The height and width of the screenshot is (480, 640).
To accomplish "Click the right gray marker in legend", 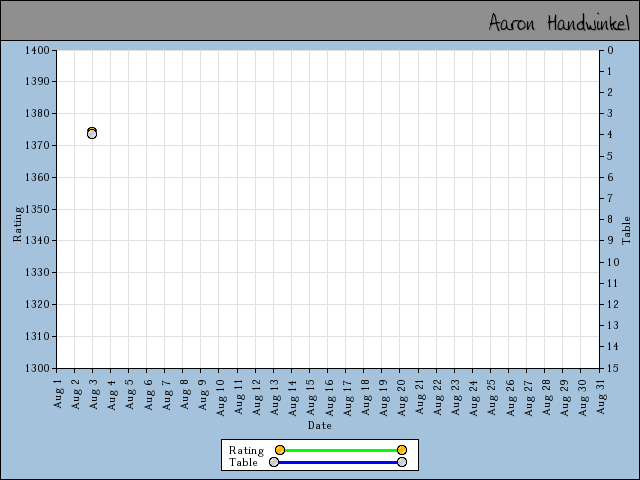I will point(402,462).
